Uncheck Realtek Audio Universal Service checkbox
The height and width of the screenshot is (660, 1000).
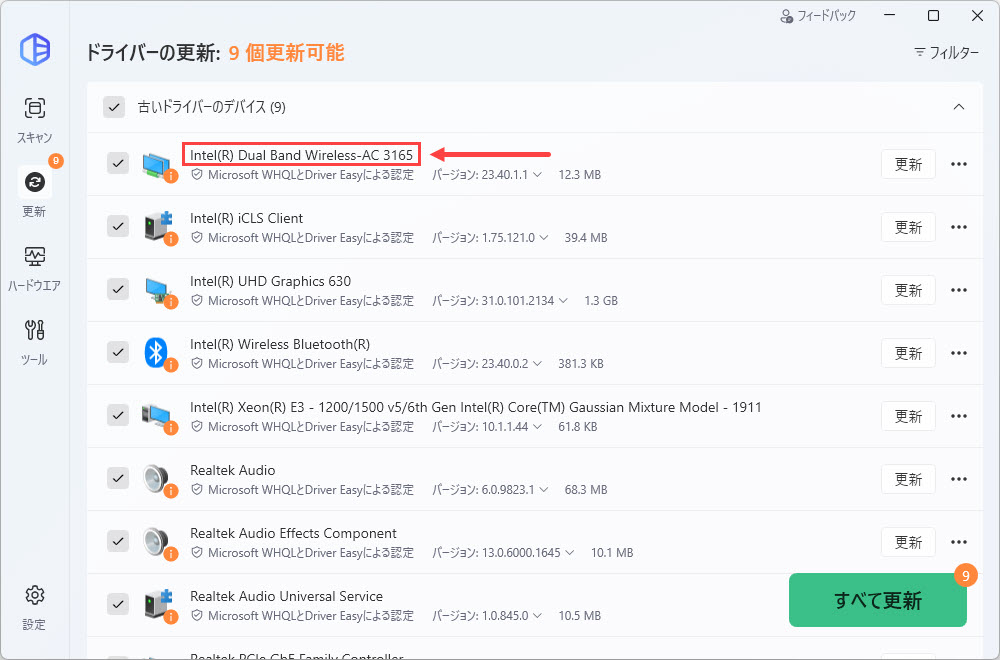pos(118,604)
